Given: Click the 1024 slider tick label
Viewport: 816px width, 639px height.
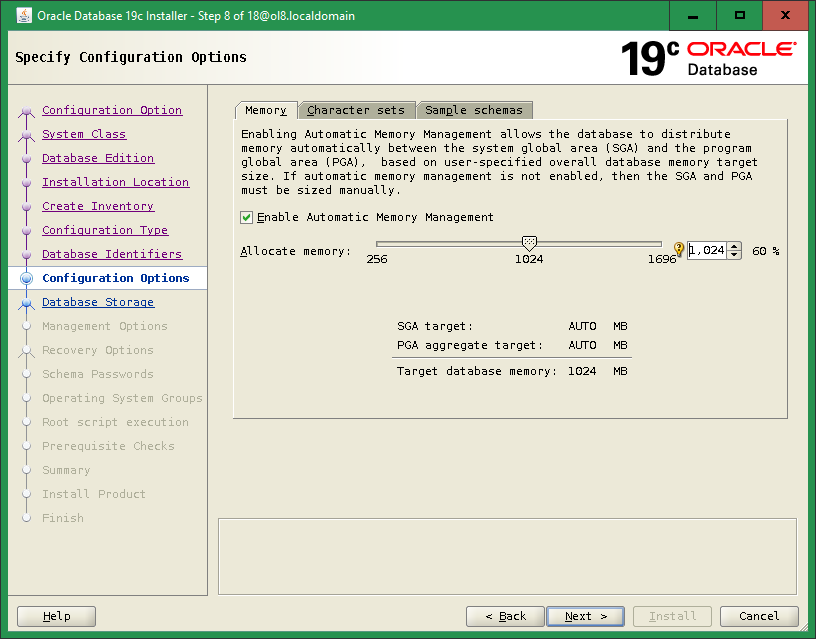Looking at the screenshot, I should (x=529, y=259).
